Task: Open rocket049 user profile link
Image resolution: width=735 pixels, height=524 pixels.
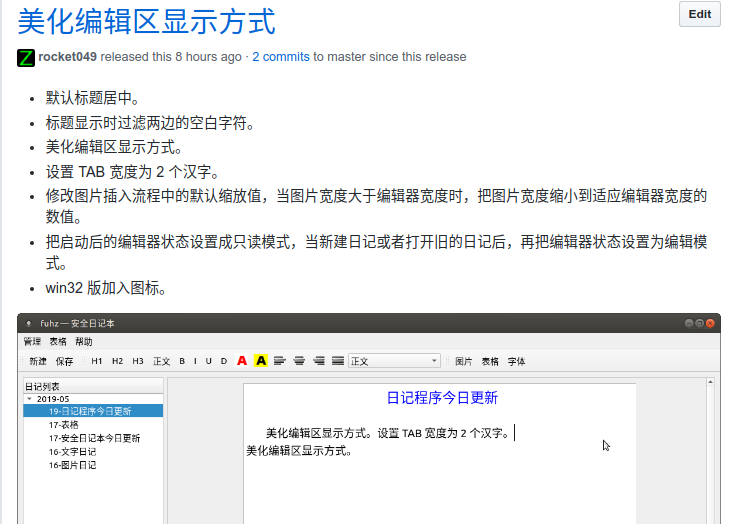Action: click(x=68, y=57)
